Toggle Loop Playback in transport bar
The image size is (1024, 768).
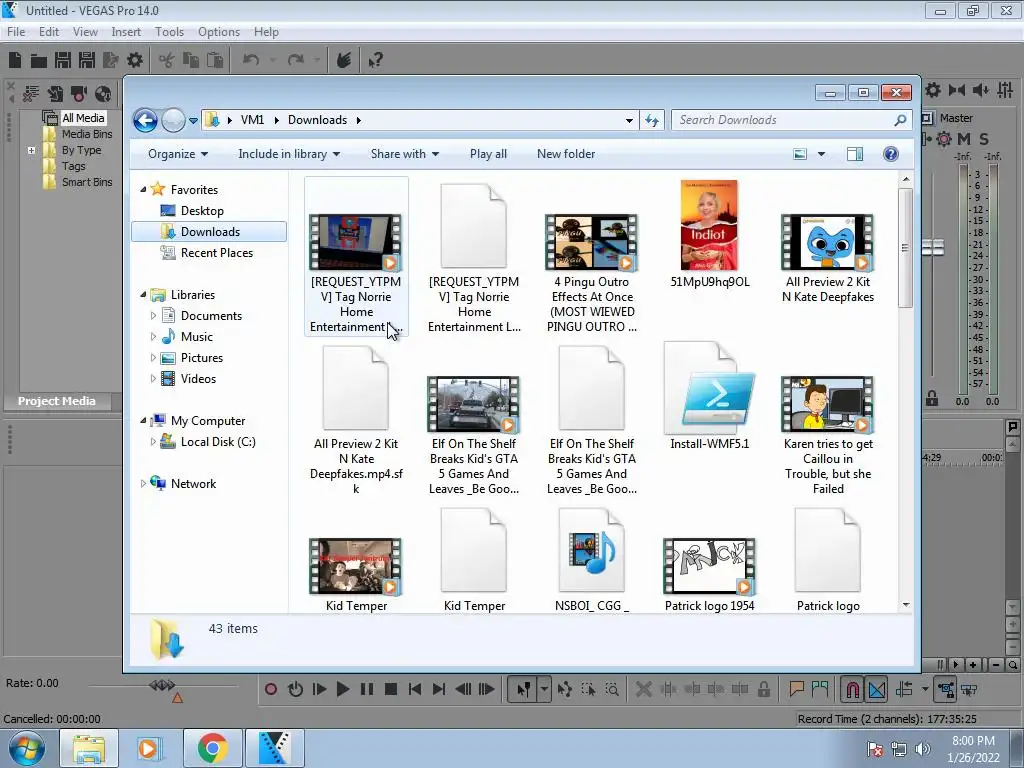pyautogui.click(x=295, y=689)
